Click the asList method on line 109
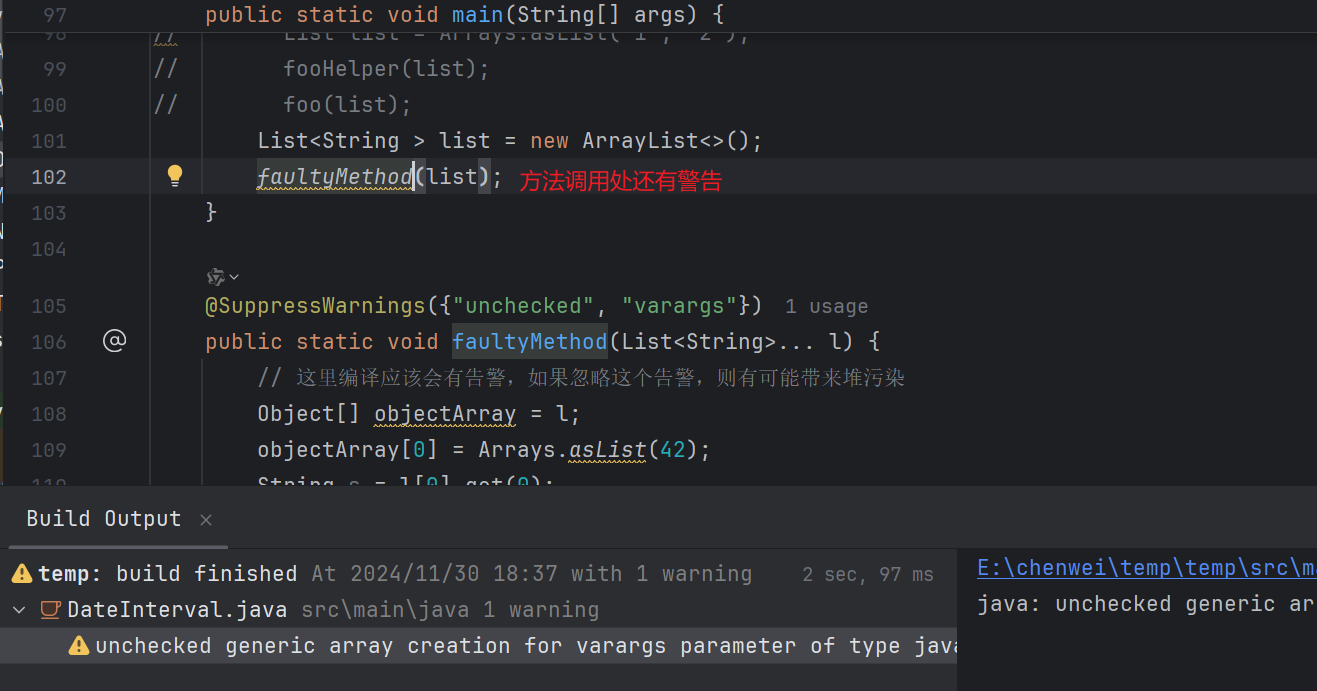Screen dimensions: 1317x691 (x=607, y=450)
